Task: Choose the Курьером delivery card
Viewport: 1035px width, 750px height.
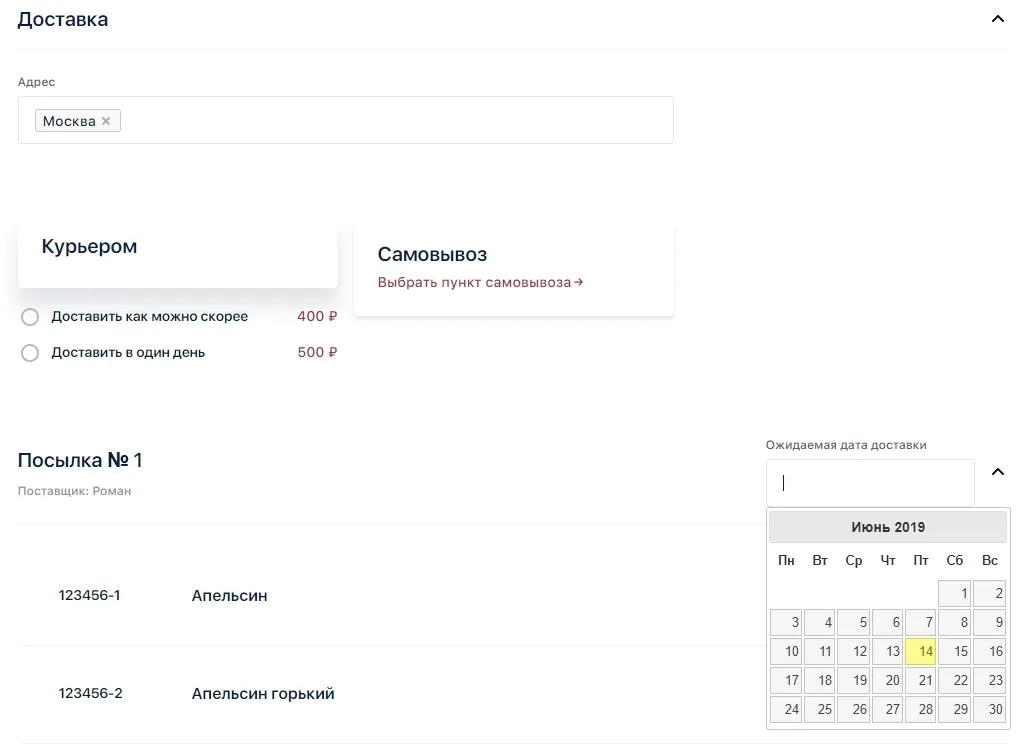Action: 178,257
